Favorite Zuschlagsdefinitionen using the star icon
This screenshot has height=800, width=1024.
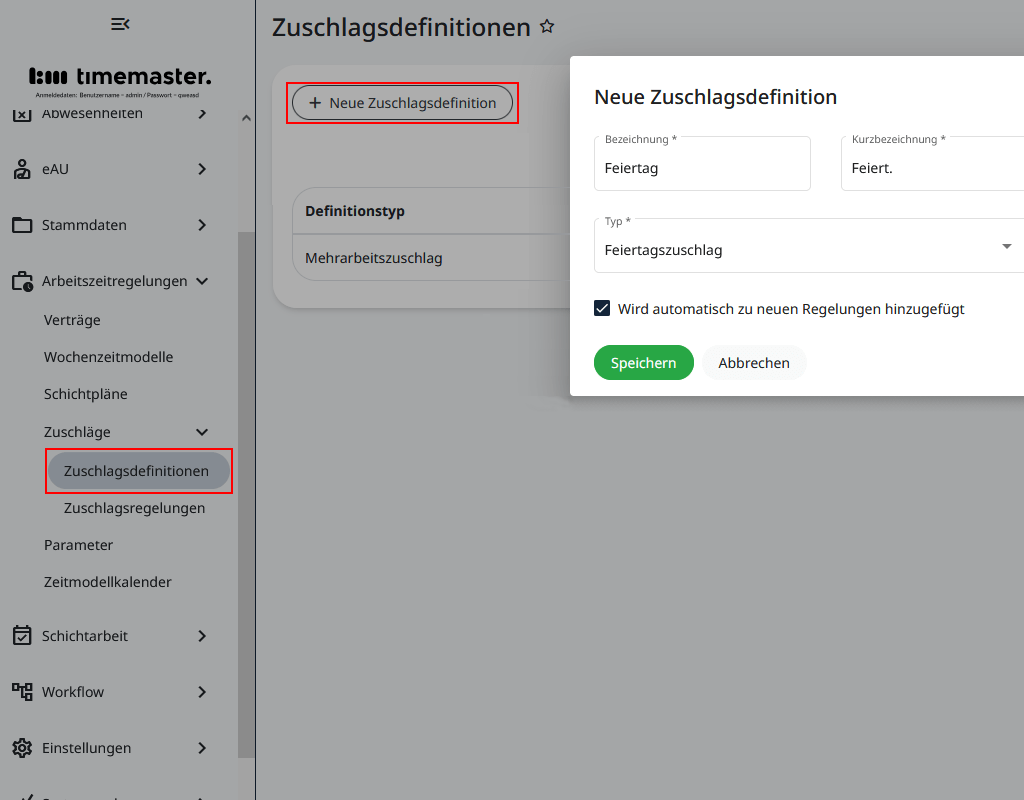tap(547, 27)
